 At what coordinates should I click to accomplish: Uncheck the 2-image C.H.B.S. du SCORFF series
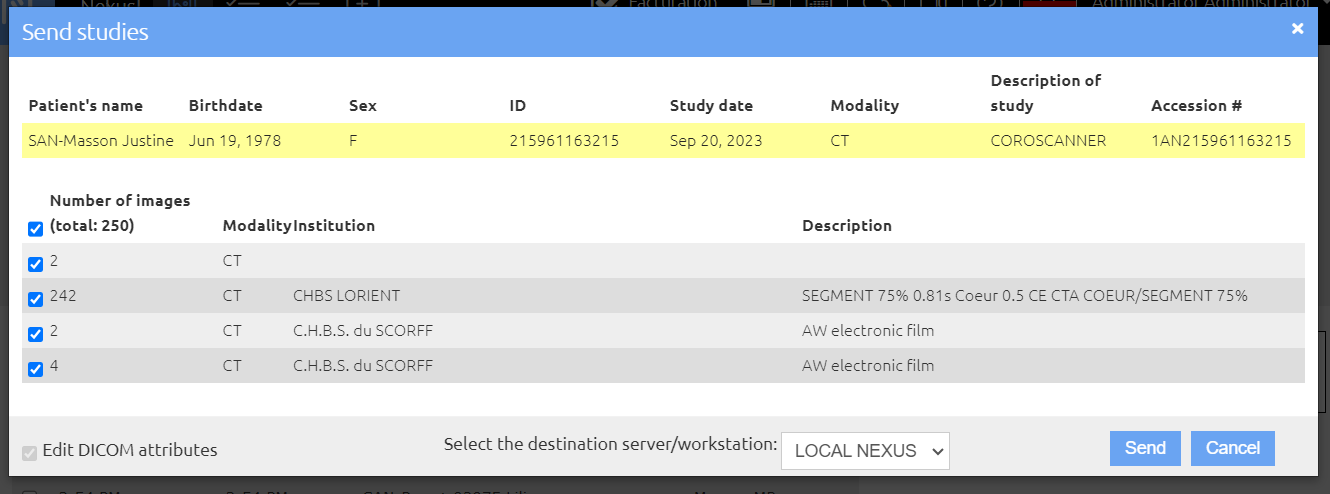coord(36,334)
